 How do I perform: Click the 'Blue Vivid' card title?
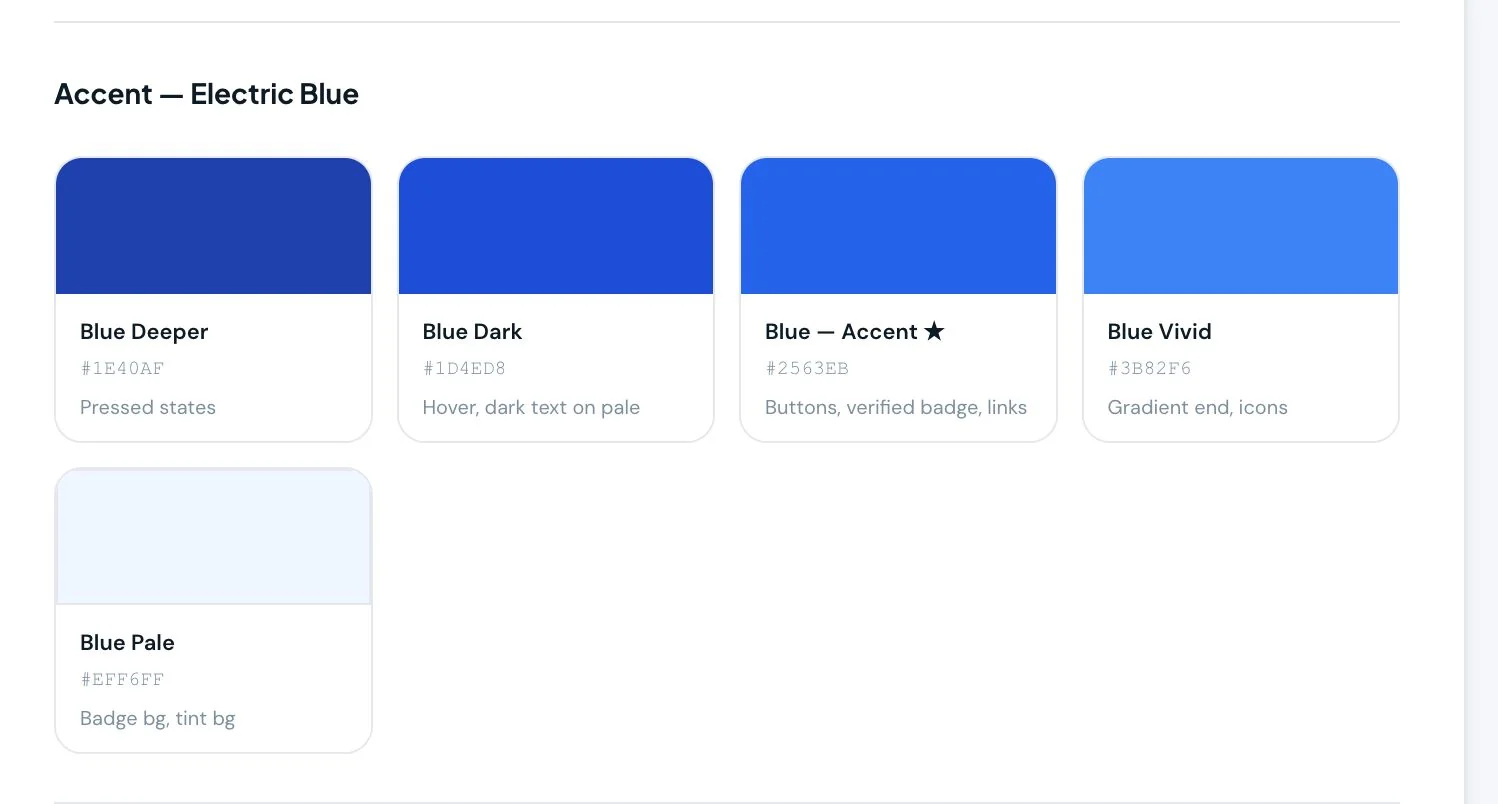1159,332
